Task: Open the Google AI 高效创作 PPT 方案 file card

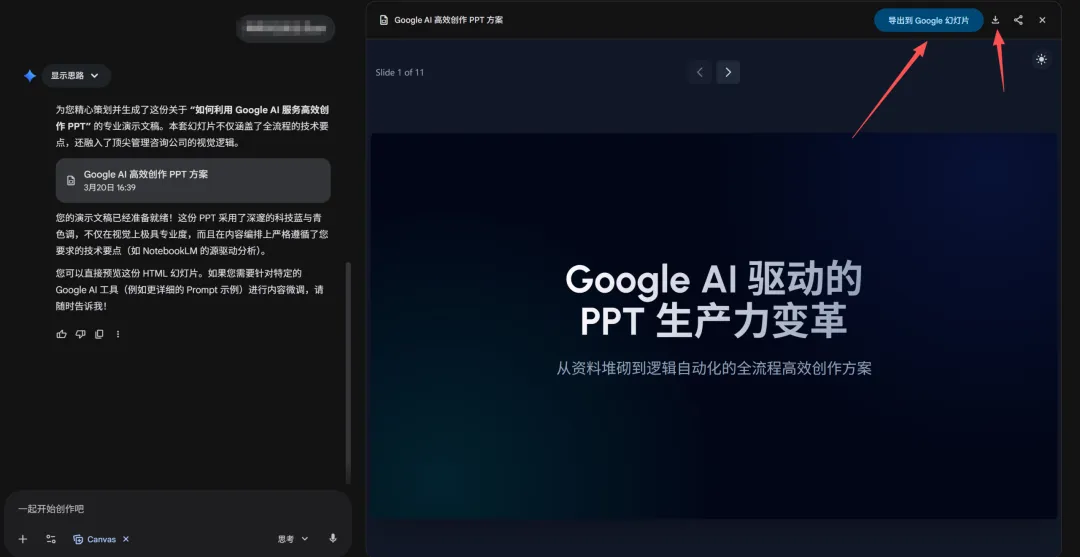Action: click(193, 180)
